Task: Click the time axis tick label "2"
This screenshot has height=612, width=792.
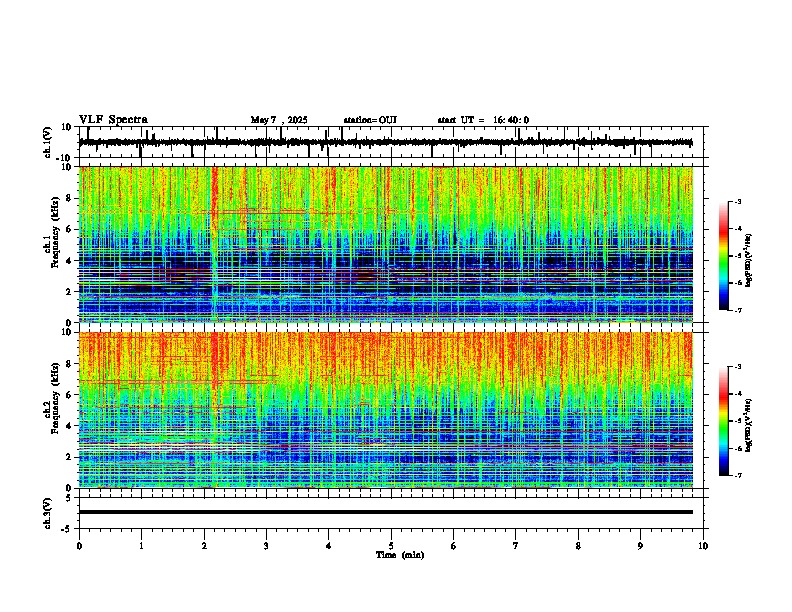Action: pos(204,546)
